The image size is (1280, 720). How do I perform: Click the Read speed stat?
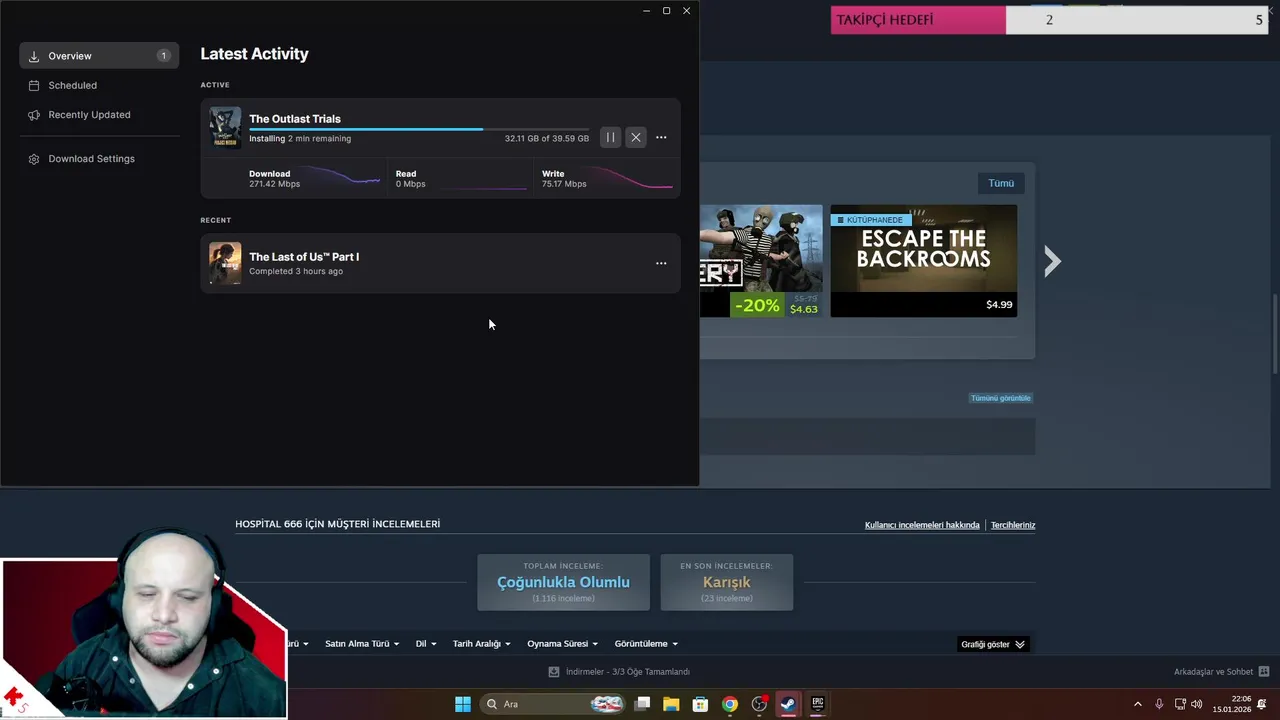pos(410,178)
